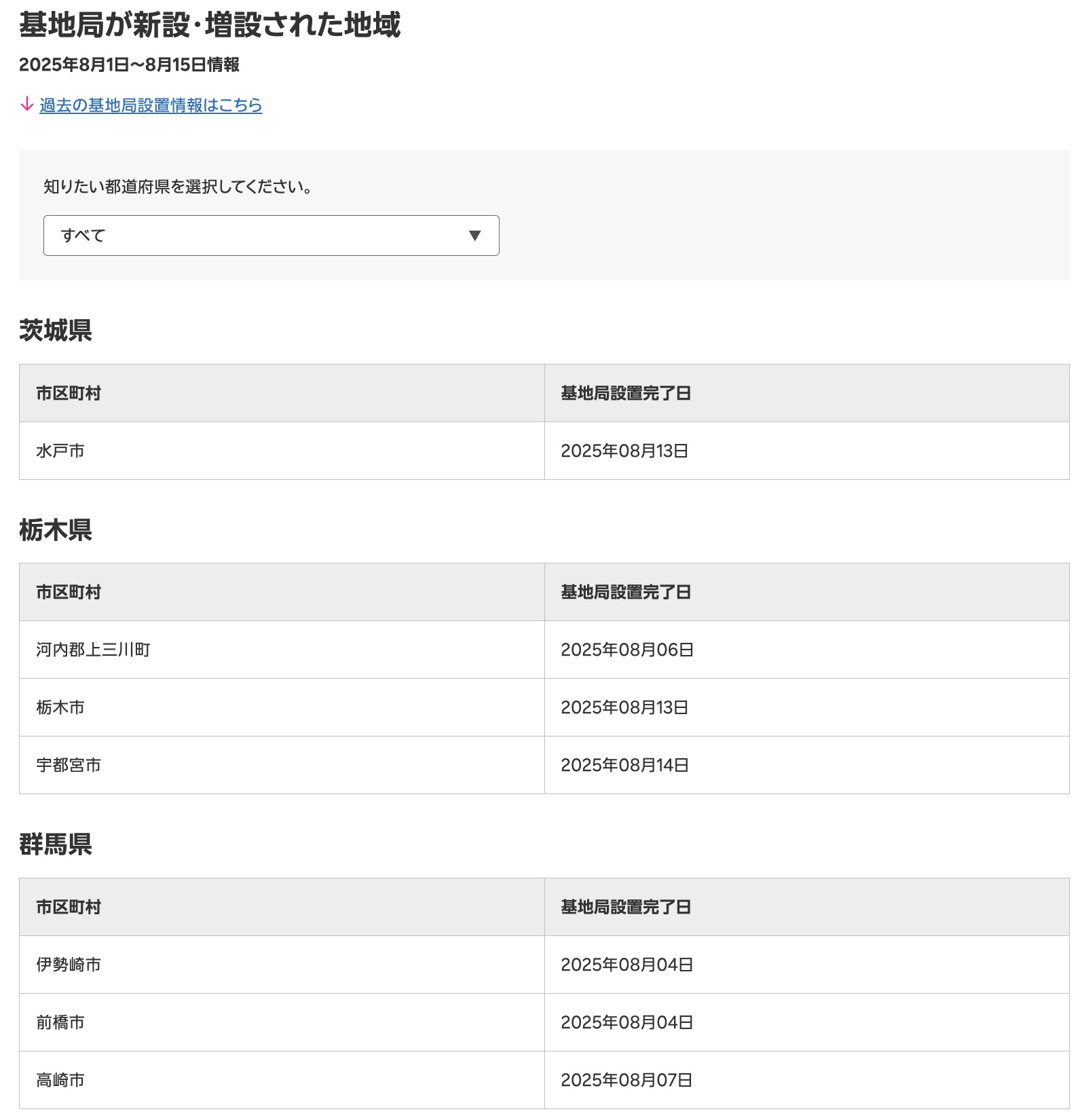Click the 高崎市 cell
This screenshot has height=1120, width=1086.
coord(282,1080)
